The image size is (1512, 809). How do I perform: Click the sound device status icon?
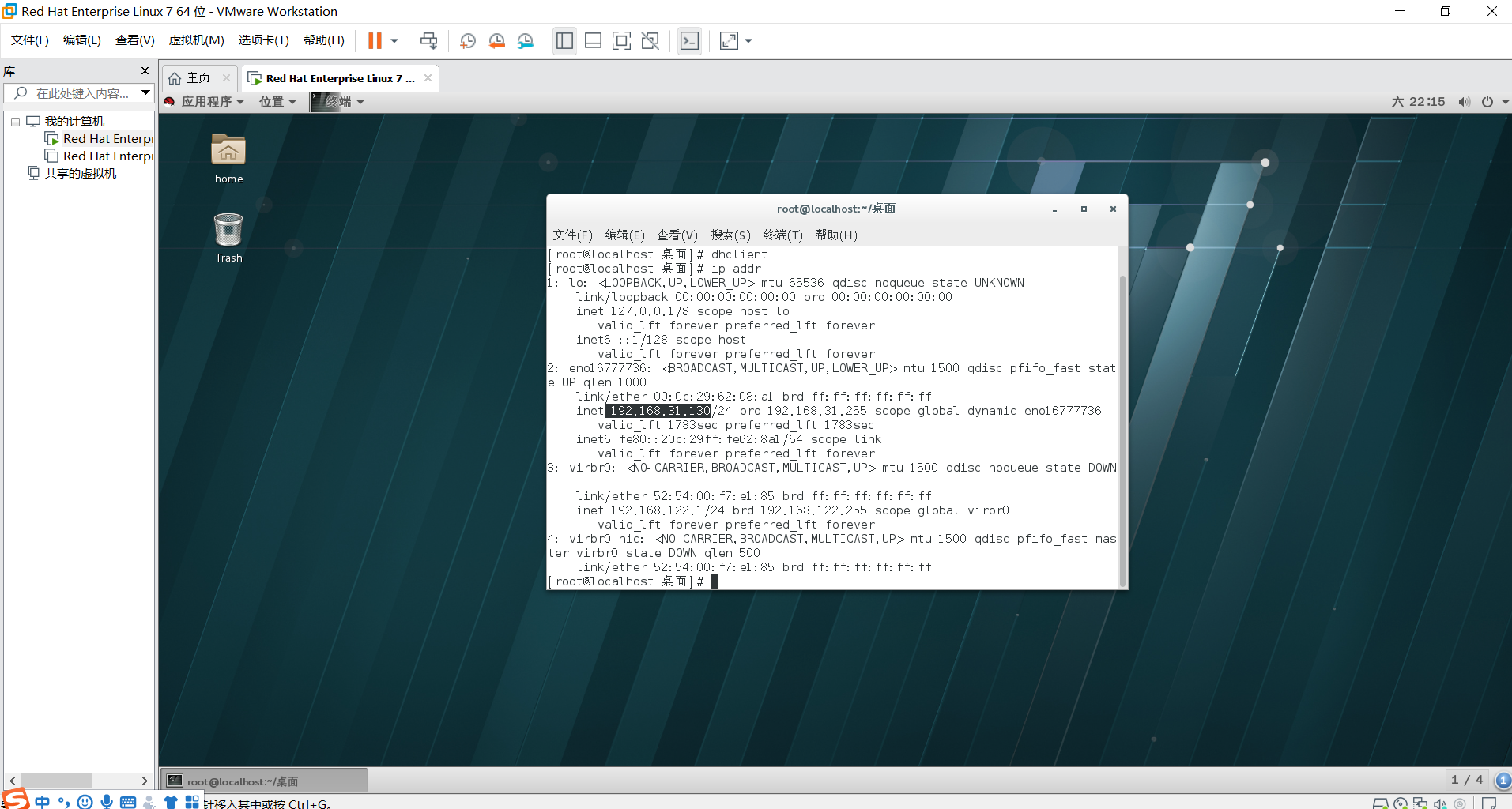pyautogui.click(x=1440, y=803)
